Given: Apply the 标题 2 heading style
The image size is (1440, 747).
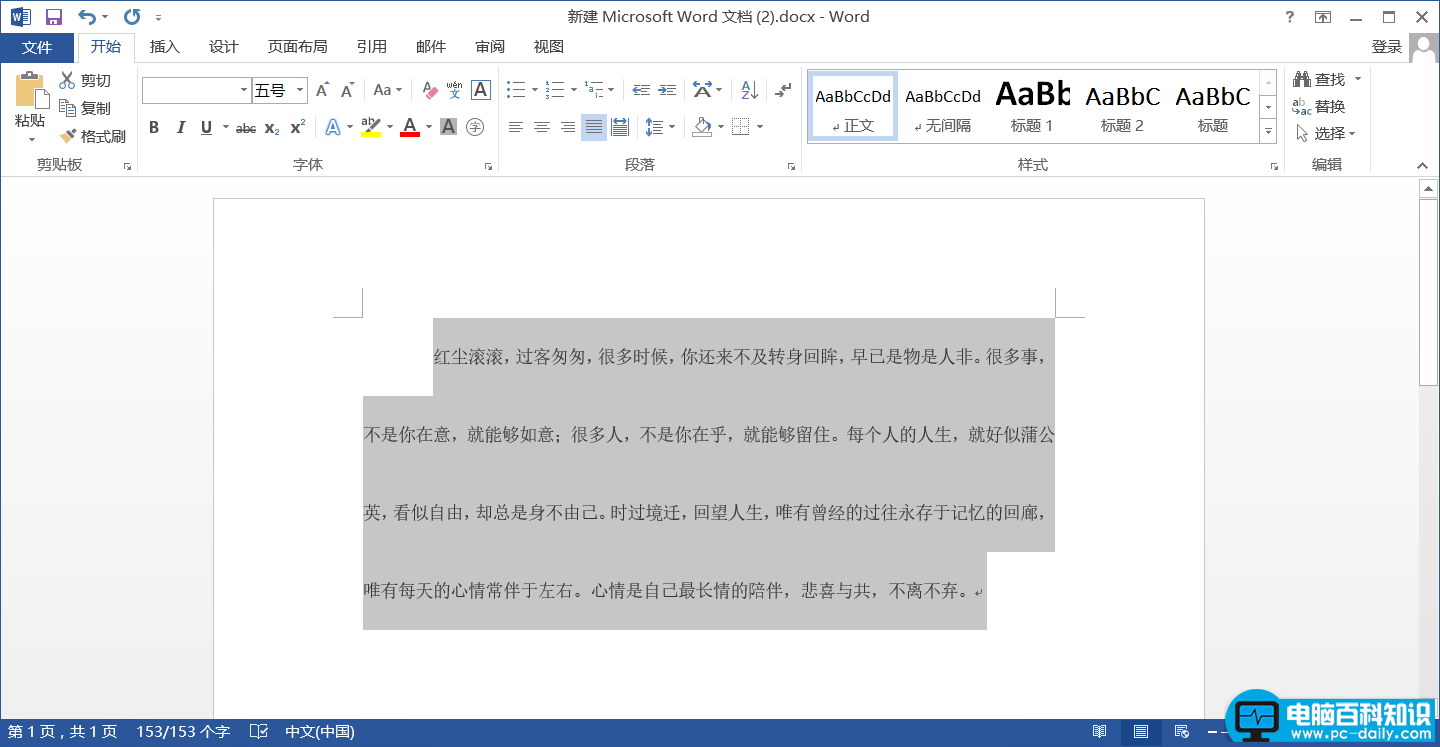Looking at the screenshot, I should (x=1122, y=107).
